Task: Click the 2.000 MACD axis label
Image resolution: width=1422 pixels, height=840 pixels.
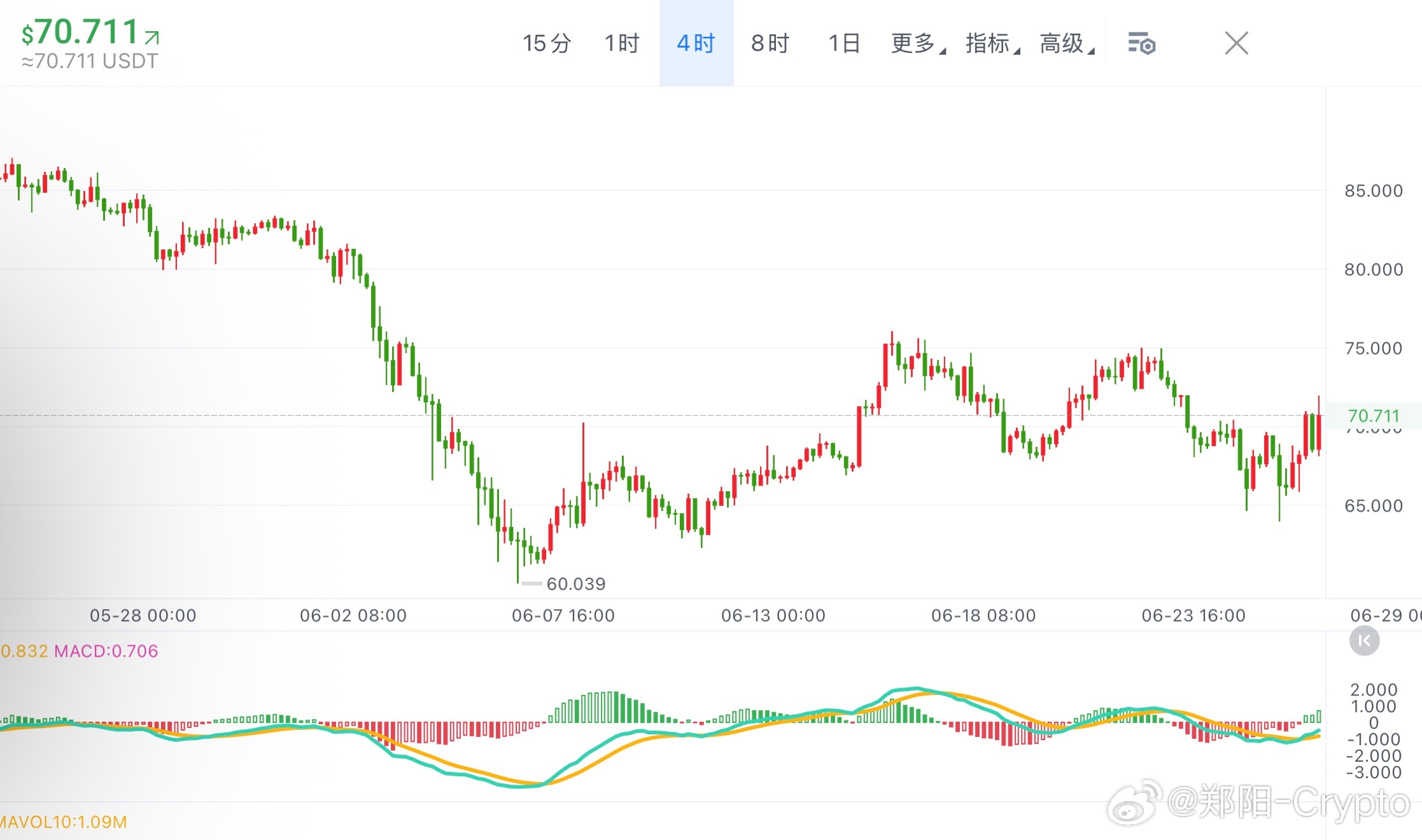Action: tap(1374, 689)
